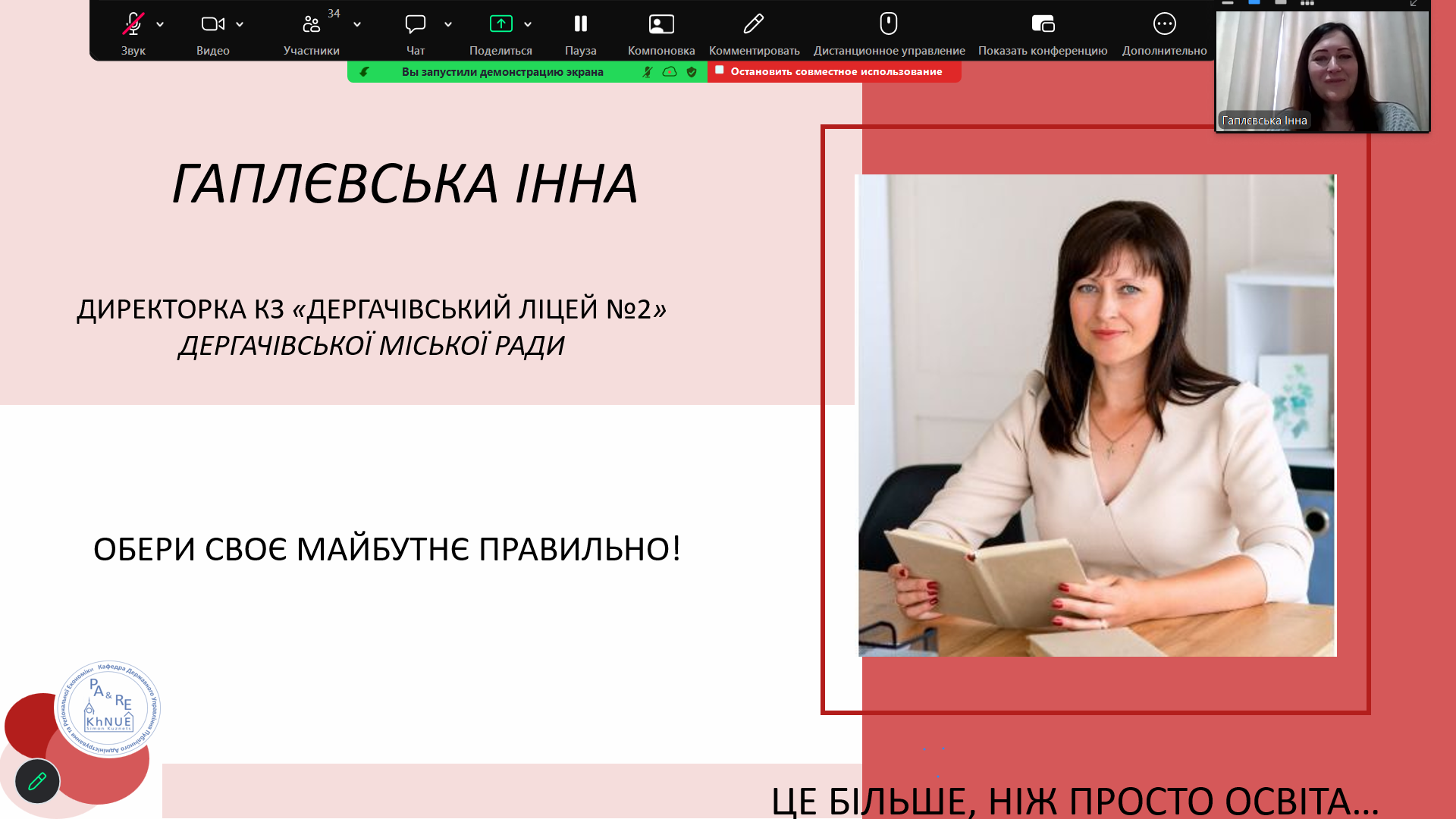Open Участники participants panel

pos(311,24)
